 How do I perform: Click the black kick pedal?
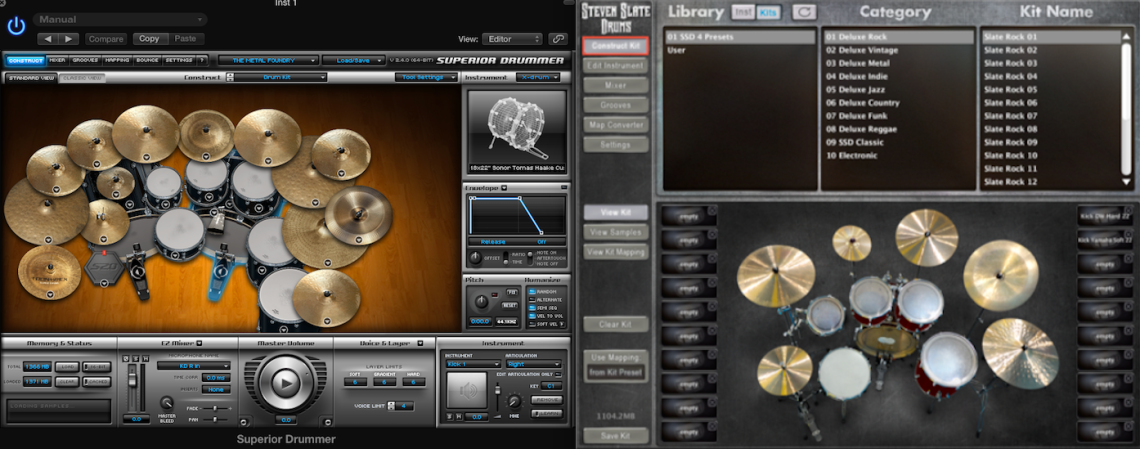(136, 270)
